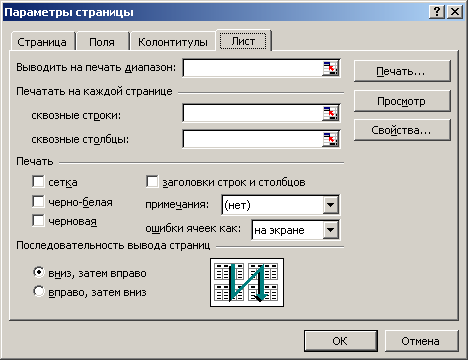Viewport: 468px width, 360px height.
Task: Click range selector icon for print area
Action: tap(330, 68)
